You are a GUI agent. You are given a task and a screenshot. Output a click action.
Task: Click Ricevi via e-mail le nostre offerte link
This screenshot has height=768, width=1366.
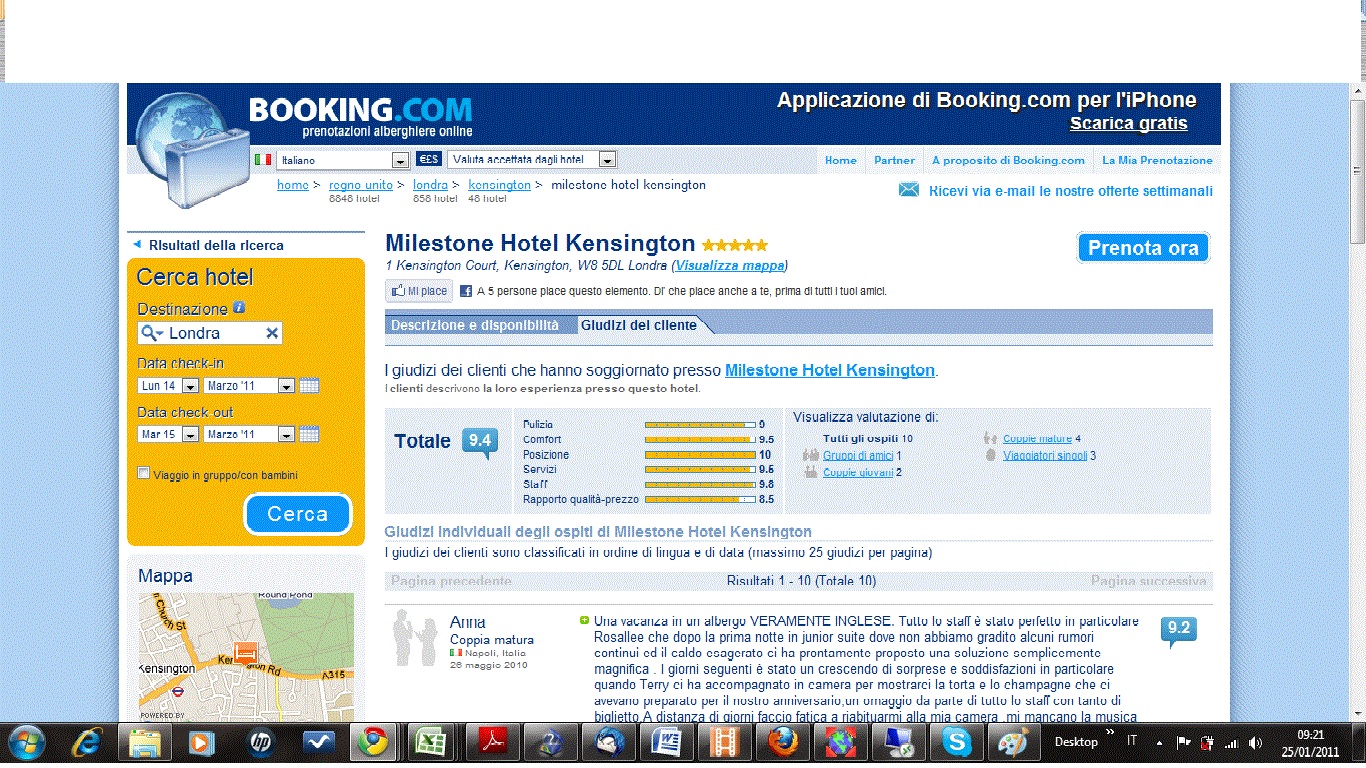(x=1071, y=191)
